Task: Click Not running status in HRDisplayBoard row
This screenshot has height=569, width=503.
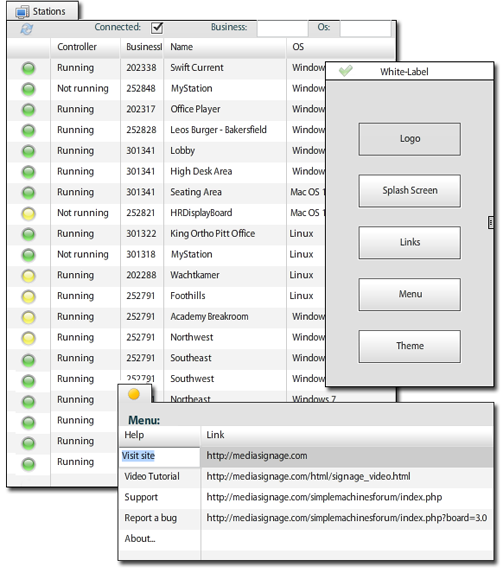Action: (x=83, y=213)
